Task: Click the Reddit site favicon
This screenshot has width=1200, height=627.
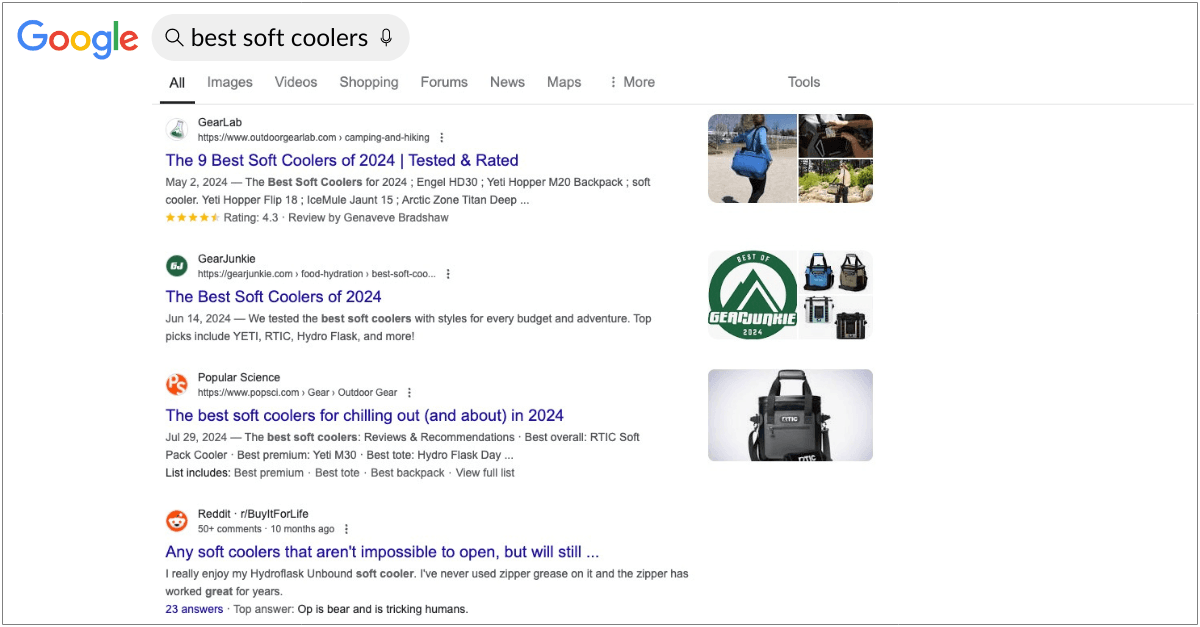Action: pyautogui.click(x=177, y=521)
